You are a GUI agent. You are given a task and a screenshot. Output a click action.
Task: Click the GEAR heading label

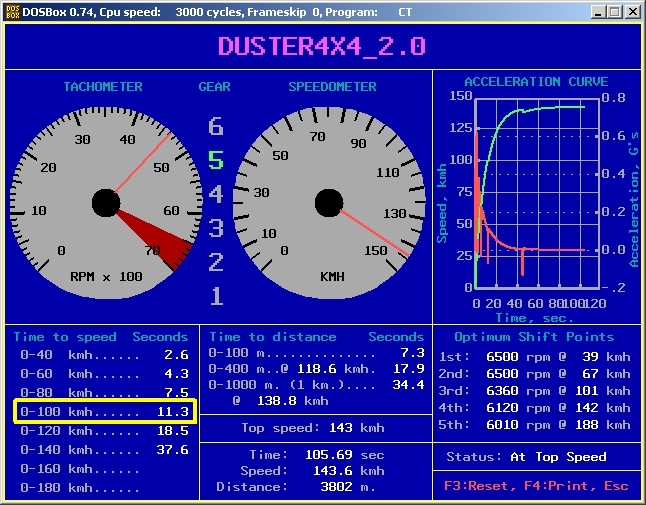(x=214, y=87)
